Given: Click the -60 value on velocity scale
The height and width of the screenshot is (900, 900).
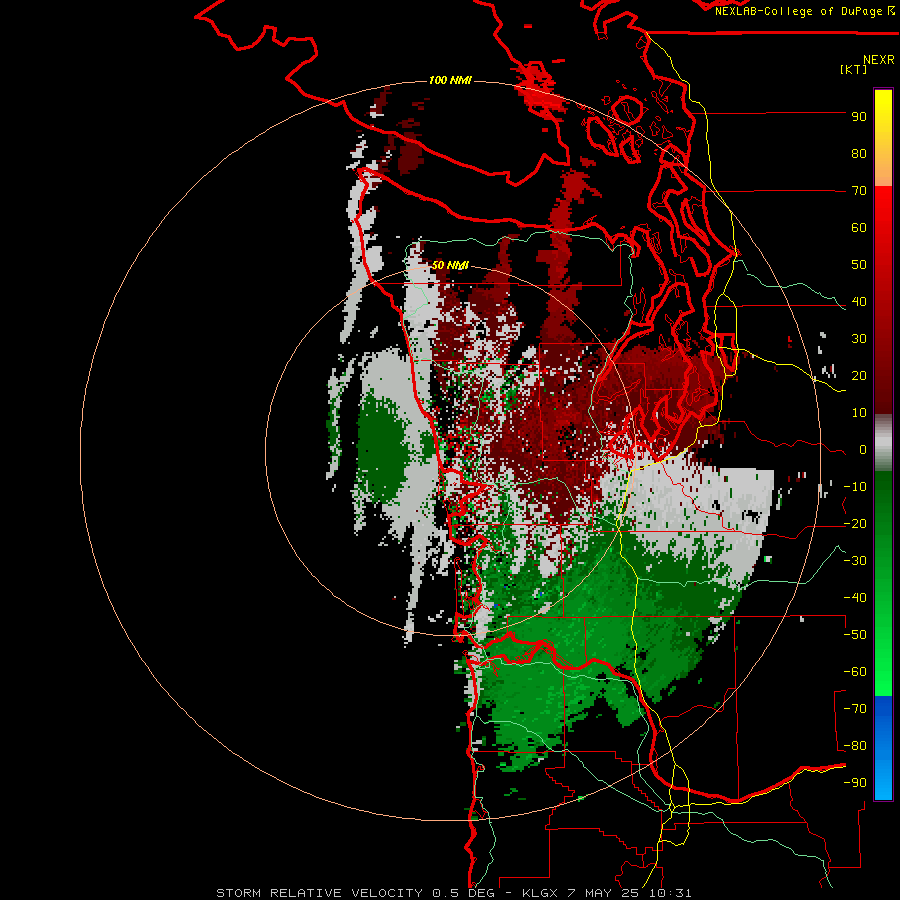Looking at the screenshot, I should click(855, 672).
